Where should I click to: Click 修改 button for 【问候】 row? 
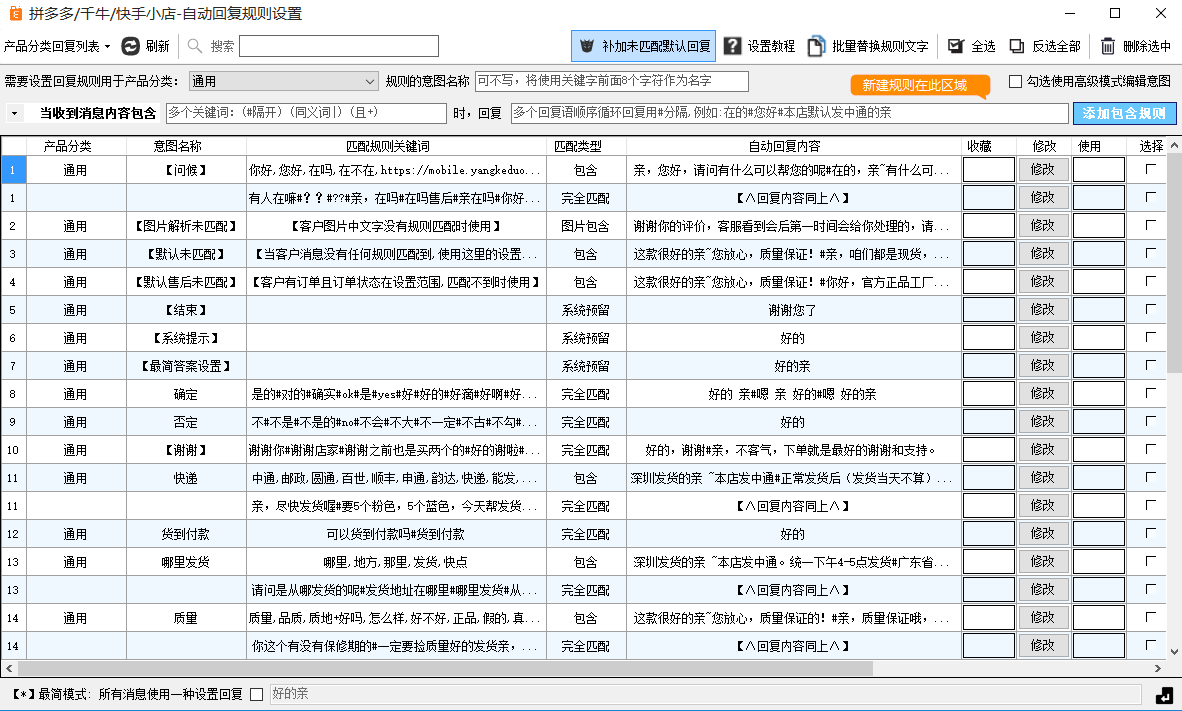click(x=1043, y=170)
